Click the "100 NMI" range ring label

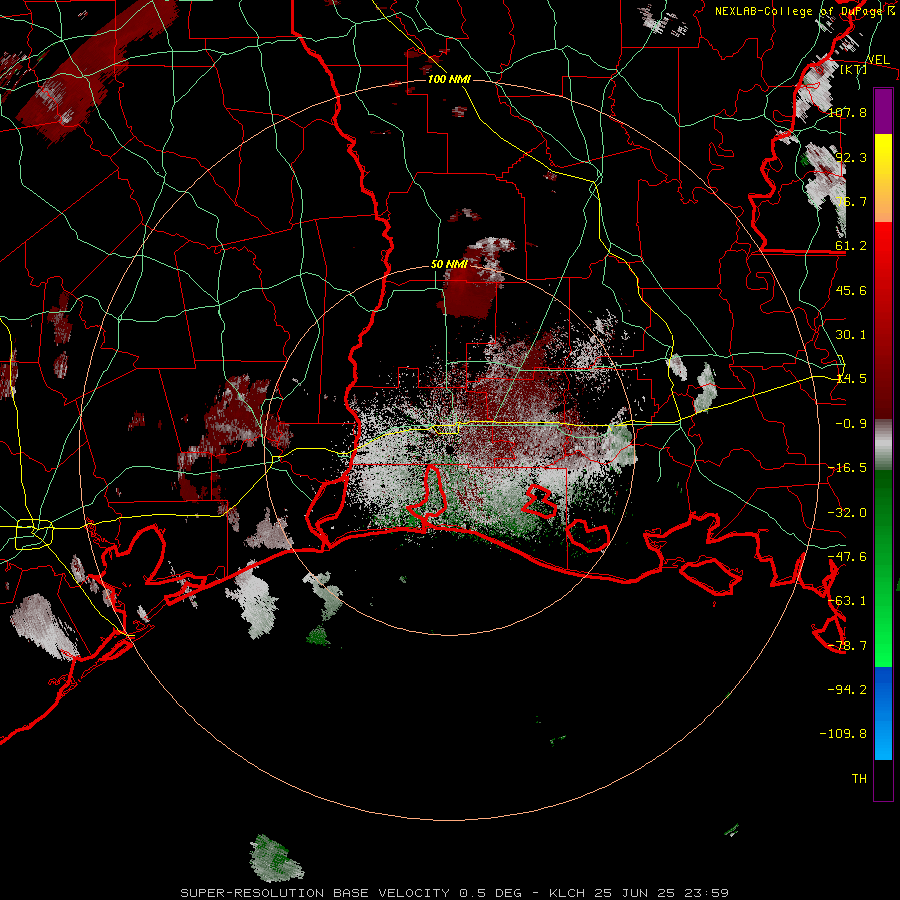point(449,79)
